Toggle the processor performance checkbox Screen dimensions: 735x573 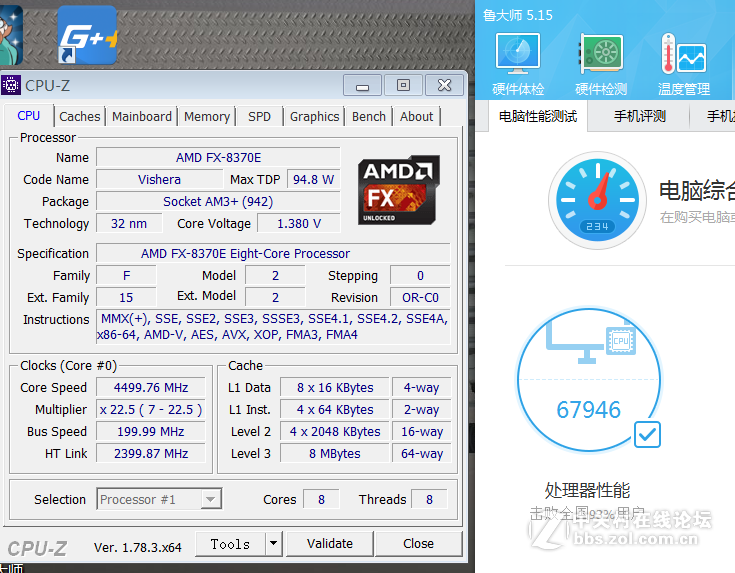tap(647, 435)
